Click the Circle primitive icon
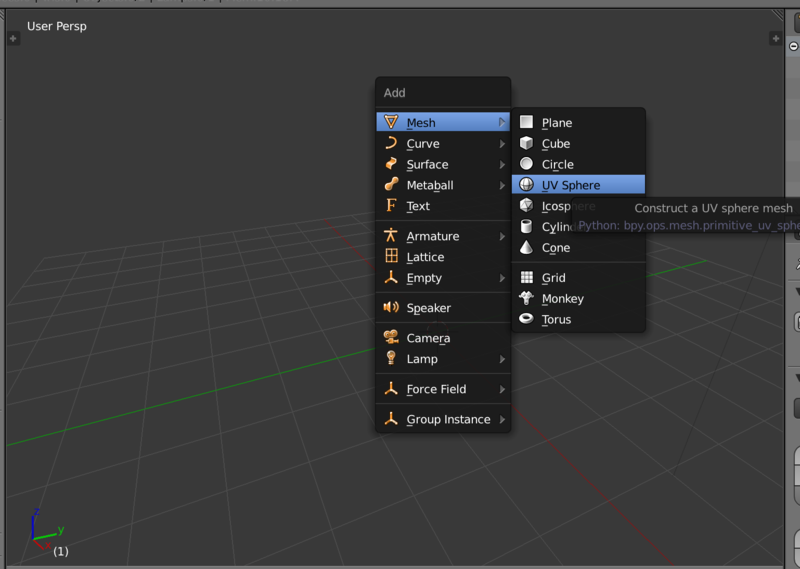The image size is (800, 569). click(x=526, y=163)
